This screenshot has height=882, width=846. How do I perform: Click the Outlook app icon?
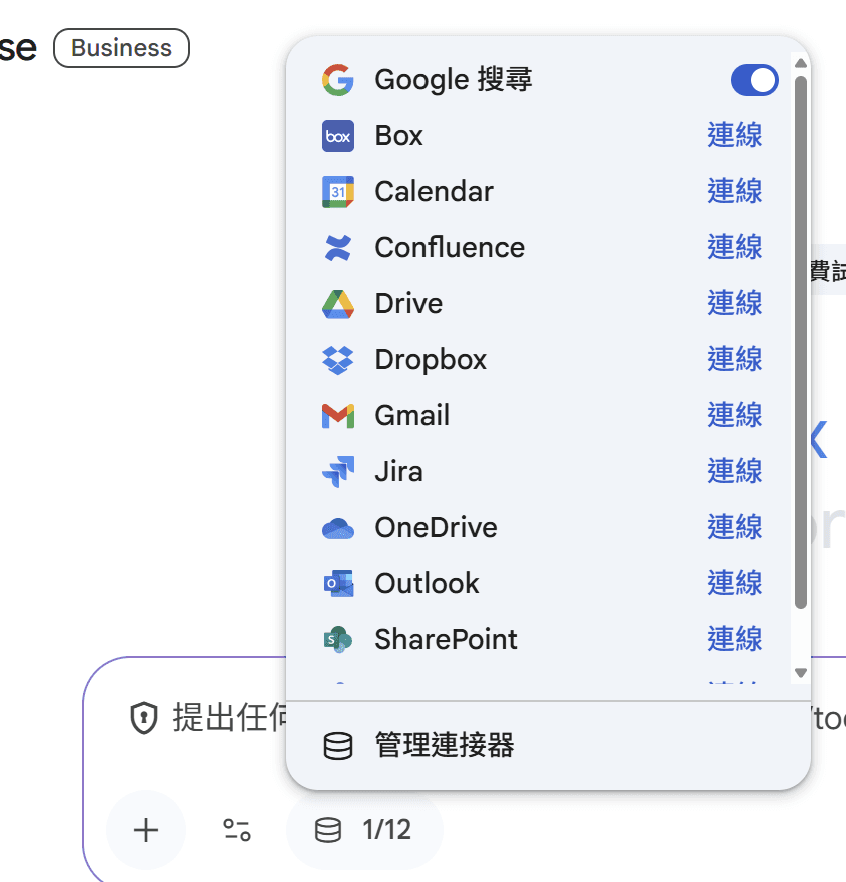pos(338,583)
